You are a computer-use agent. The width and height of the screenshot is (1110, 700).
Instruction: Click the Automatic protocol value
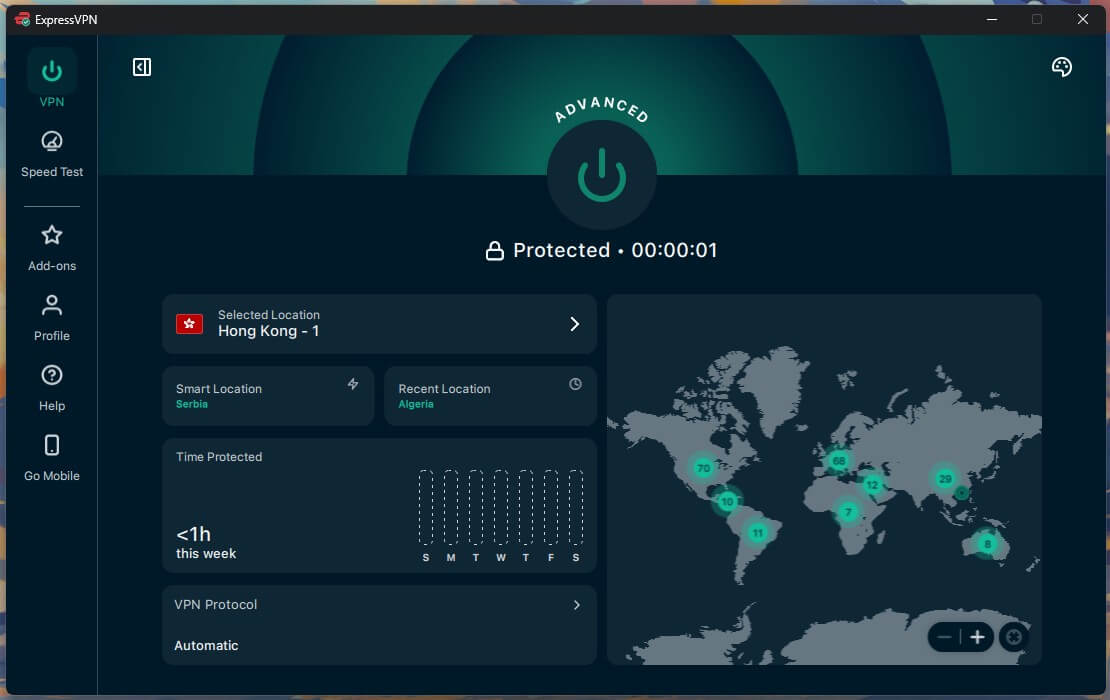206,646
